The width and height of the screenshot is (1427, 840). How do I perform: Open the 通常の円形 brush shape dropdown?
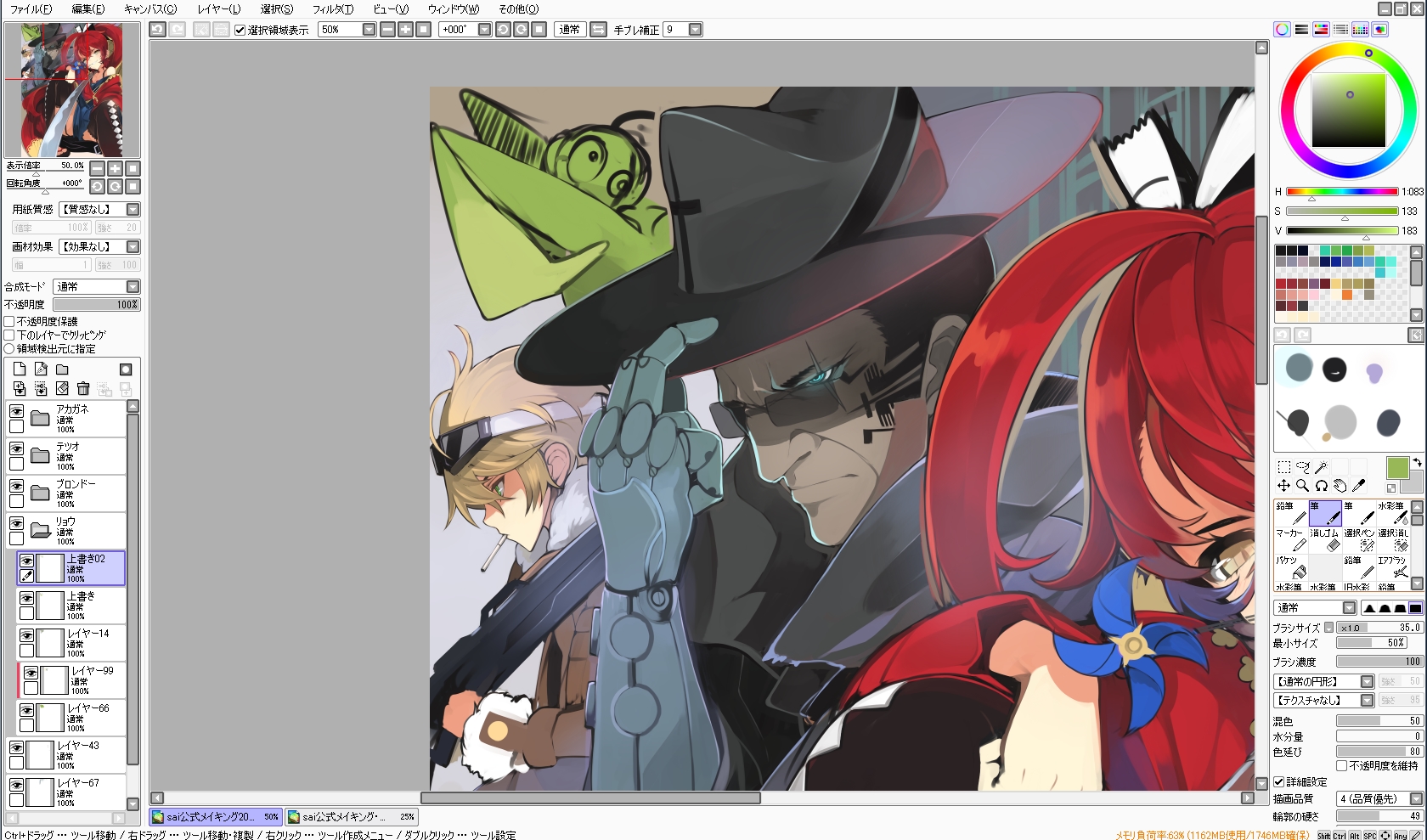pyautogui.click(x=1367, y=681)
